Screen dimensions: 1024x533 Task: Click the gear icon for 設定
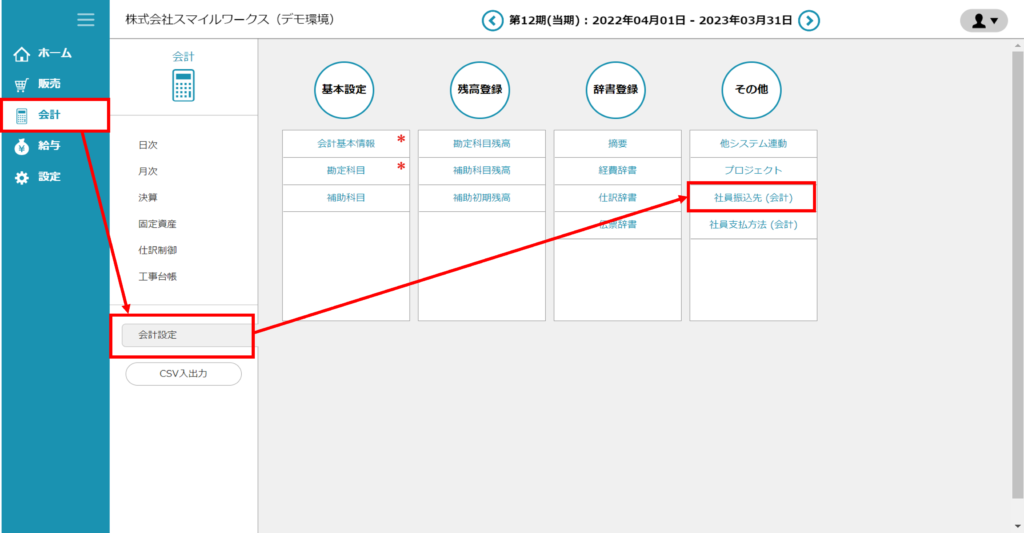[x=22, y=178]
